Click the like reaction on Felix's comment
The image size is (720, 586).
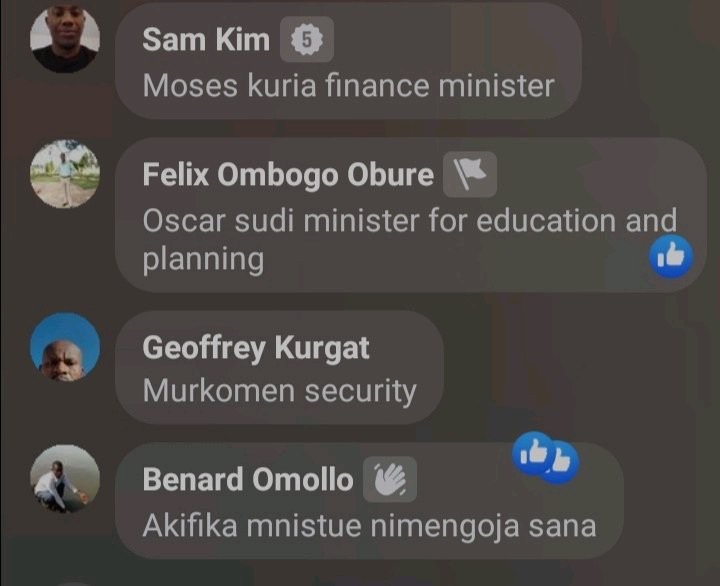pyautogui.click(x=671, y=256)
